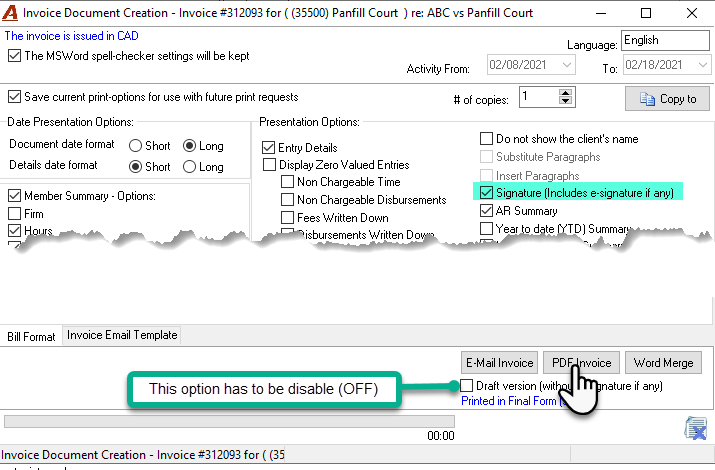The height and width of the screenshot is (470, 715).
Task: Check Year to date (YTD) Summary
Action: 487,228
